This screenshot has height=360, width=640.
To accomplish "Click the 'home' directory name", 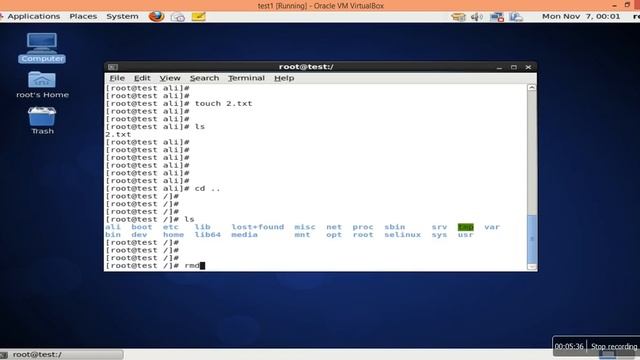I will click(173, 235).
